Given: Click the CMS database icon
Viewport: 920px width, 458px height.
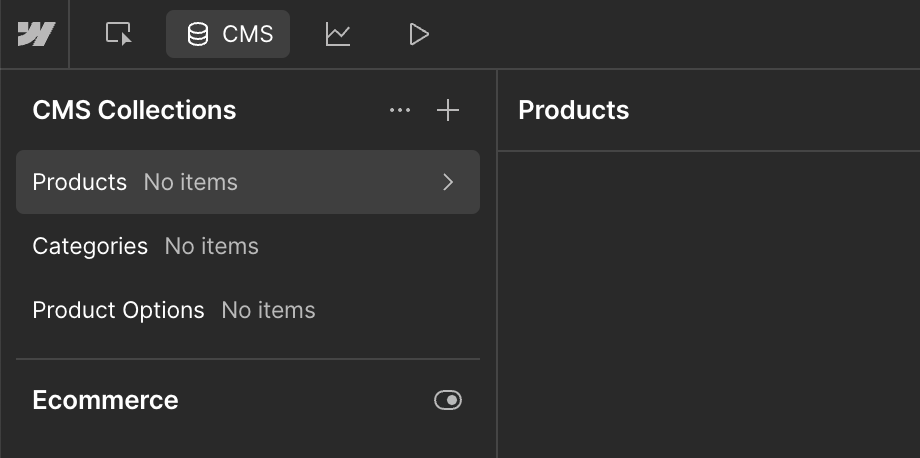Looking at the screenshot, I should [197, 34].
